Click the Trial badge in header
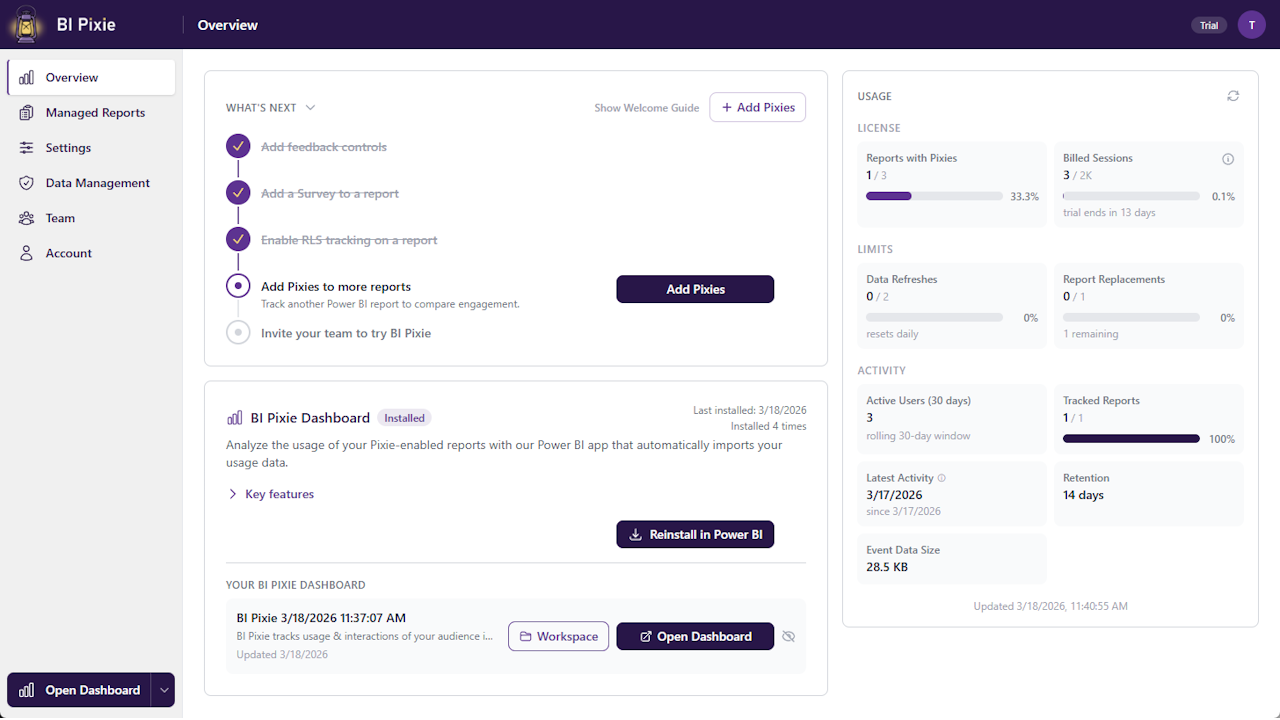This screenshot has height=720, width=1280. [x=1209, y=25]
